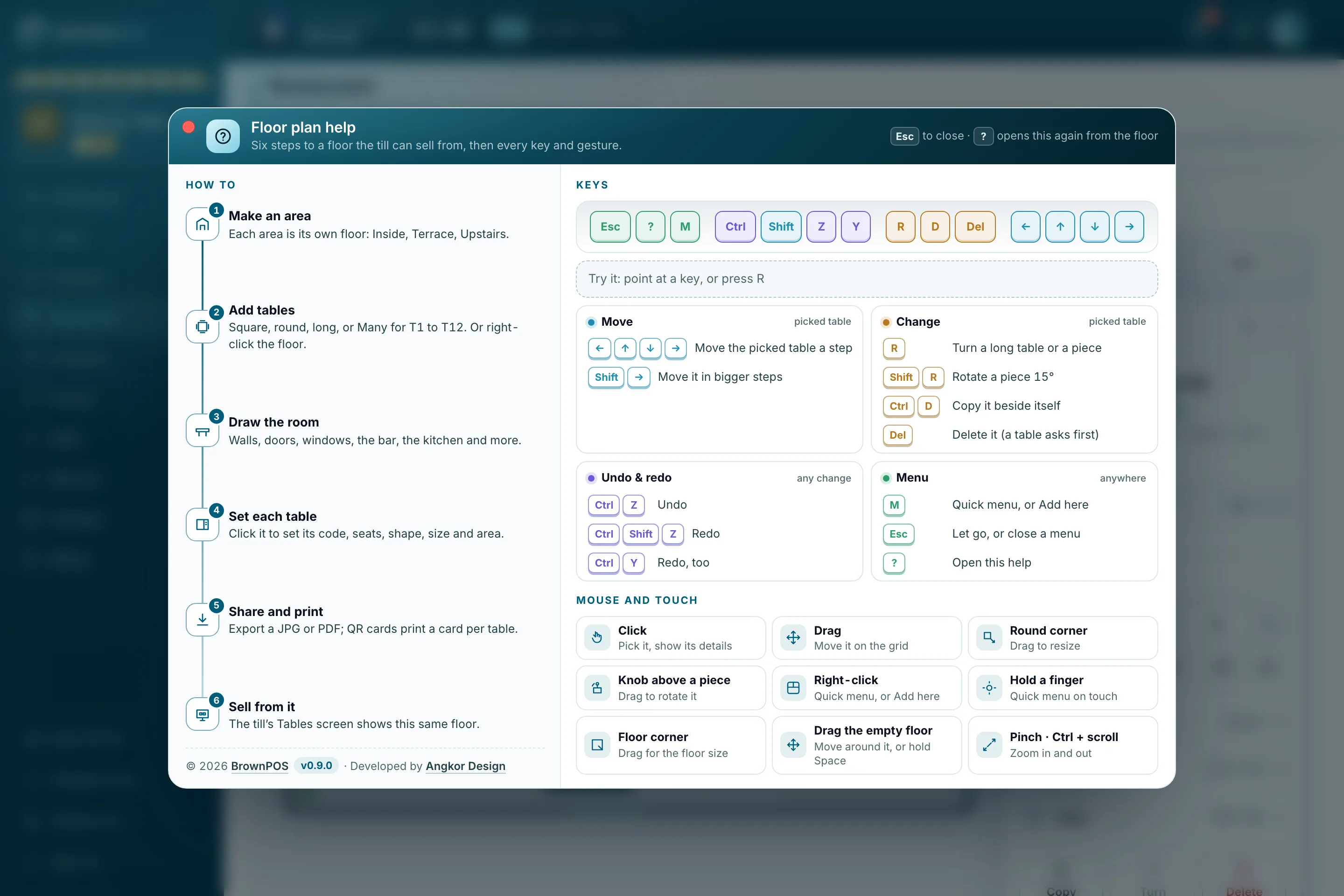
Task: Click the hand icon on Click card
Action: point(597,638)
